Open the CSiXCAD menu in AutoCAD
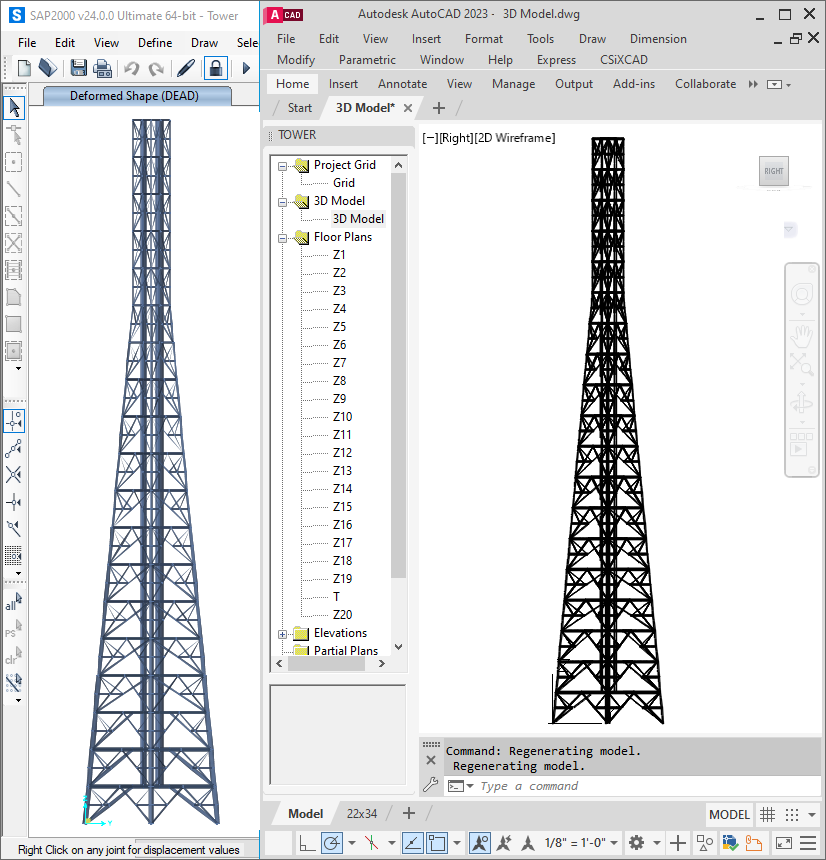The width and height of the screenshot is (826, 860). (624, 60)
